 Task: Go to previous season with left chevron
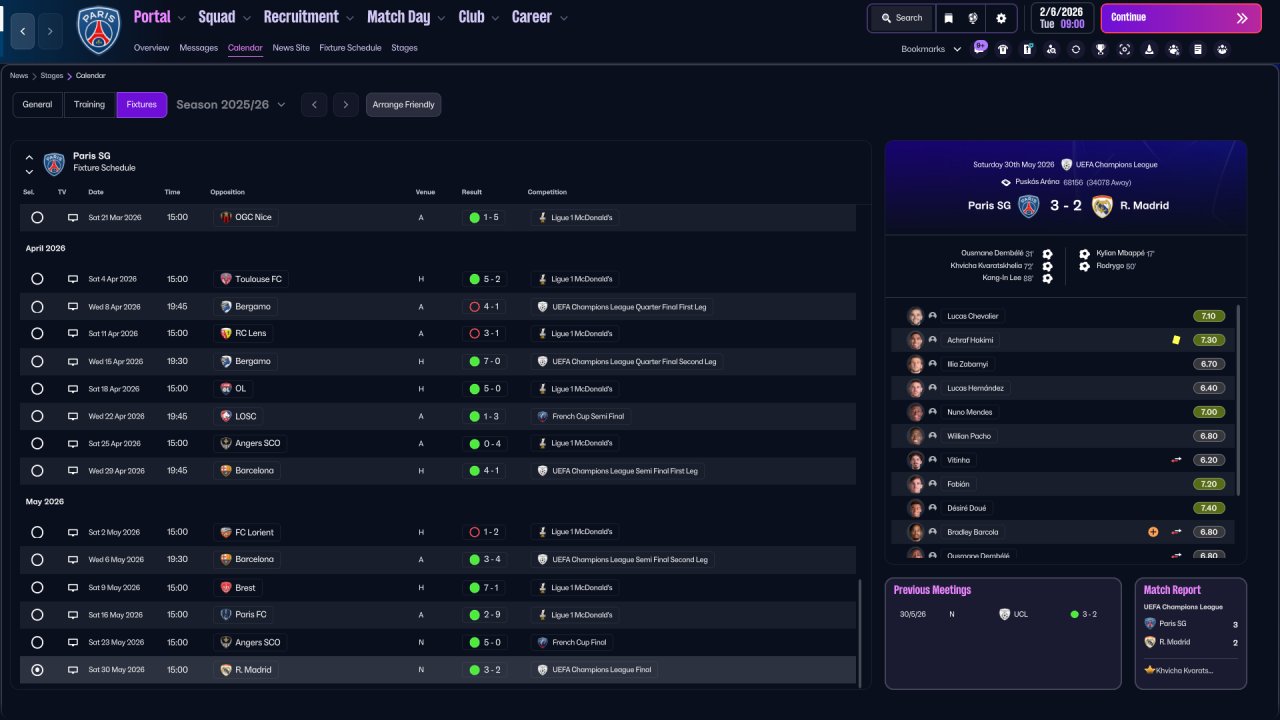(314, 105)
